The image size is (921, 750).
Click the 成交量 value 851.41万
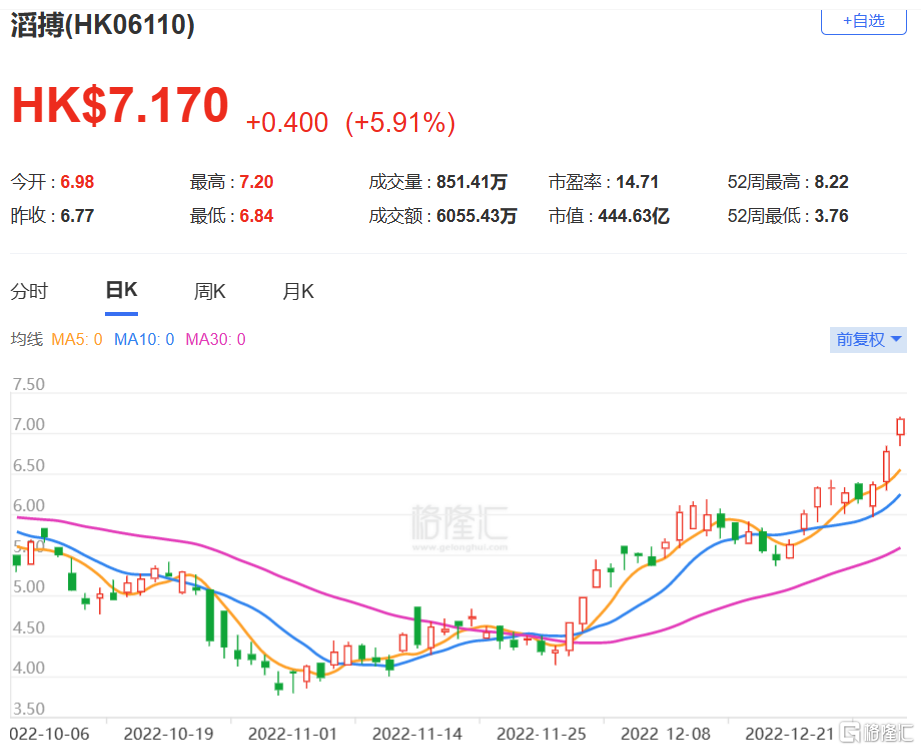tap(472, 182)
